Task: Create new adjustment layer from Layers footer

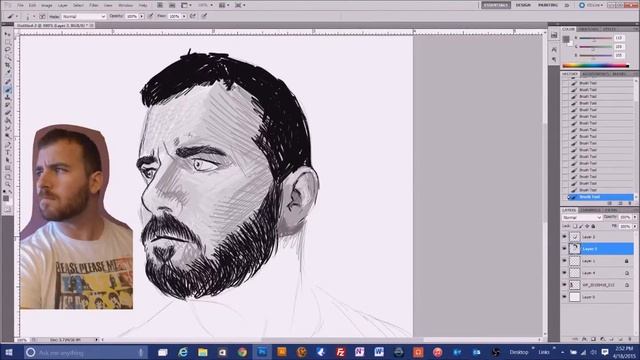Action: pyautogui.click(x=602, y=339)
